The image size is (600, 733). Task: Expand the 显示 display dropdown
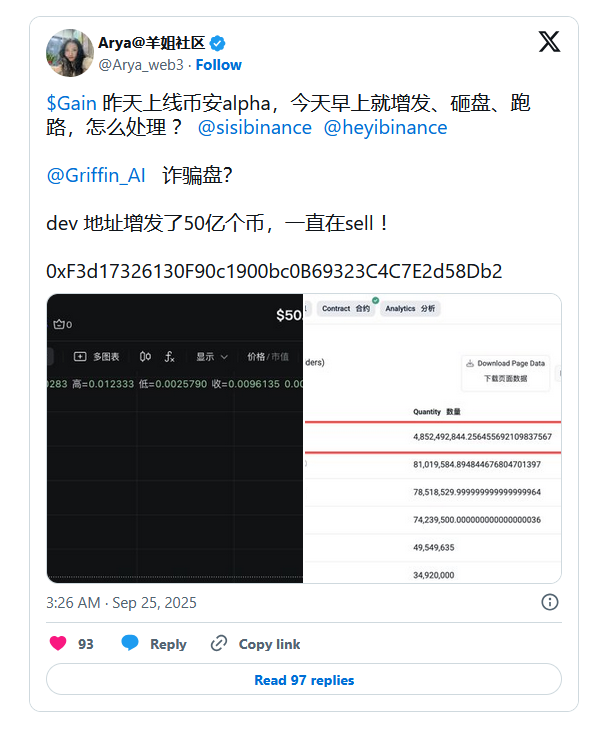coord(212,357)
